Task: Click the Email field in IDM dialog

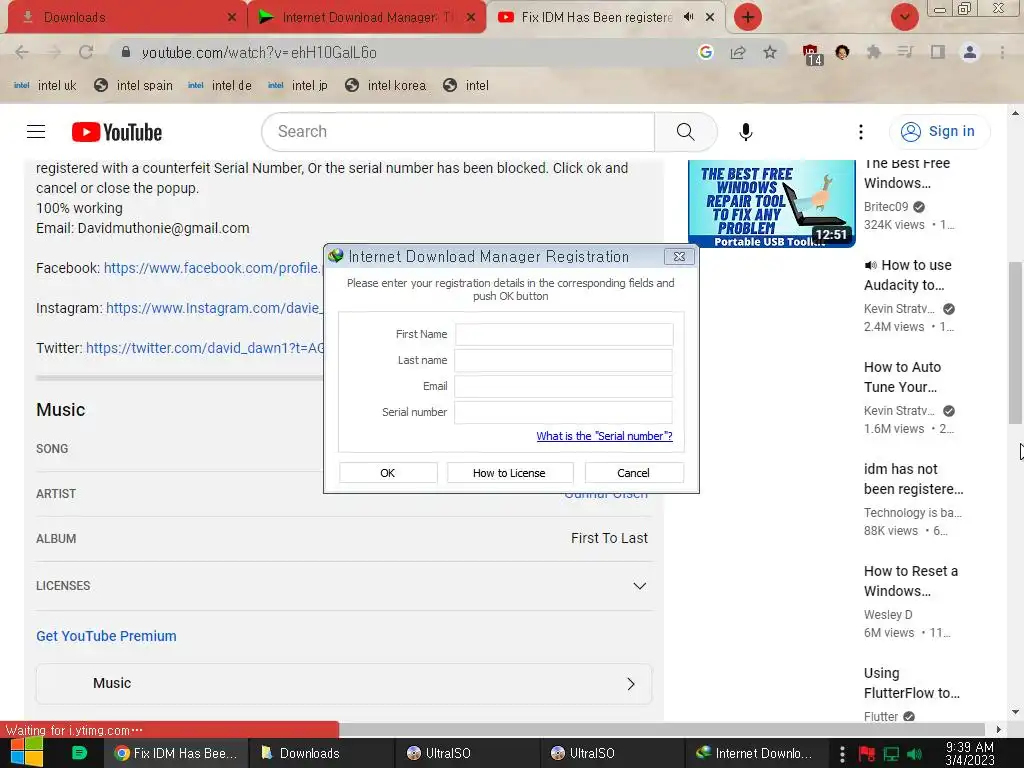Action: click(564, 387)
